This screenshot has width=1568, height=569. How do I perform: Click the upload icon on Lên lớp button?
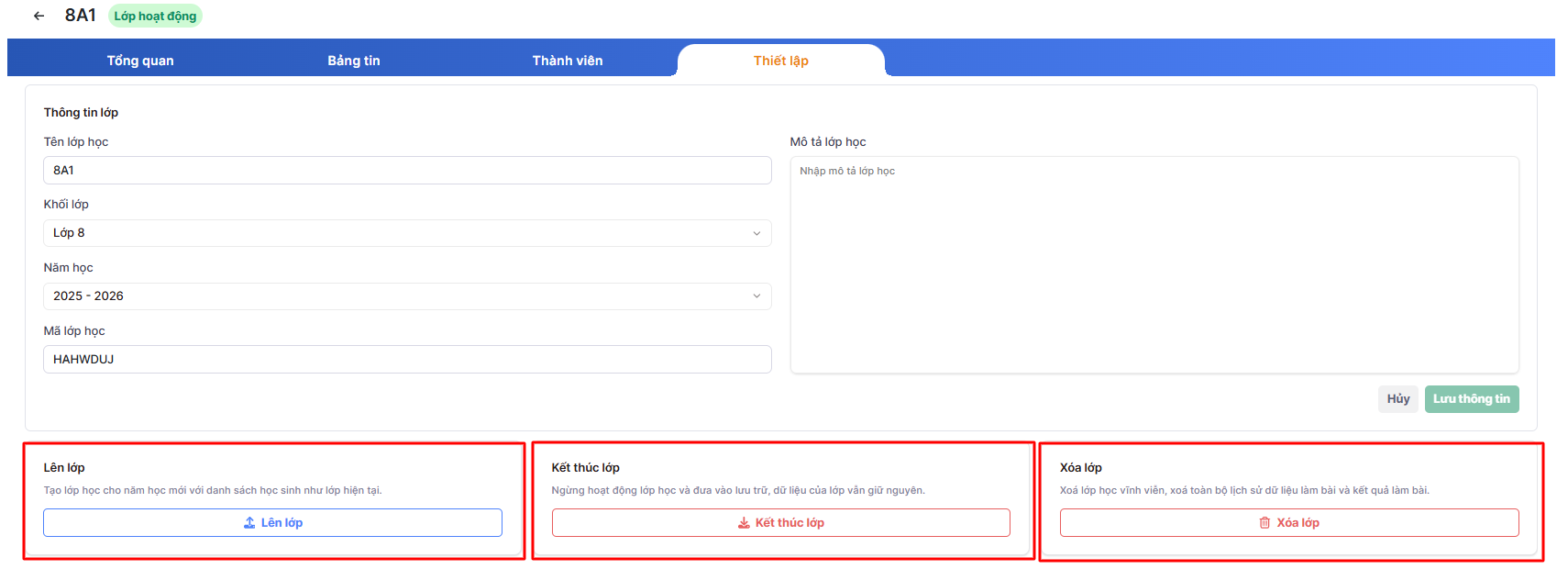pos(249,523)
